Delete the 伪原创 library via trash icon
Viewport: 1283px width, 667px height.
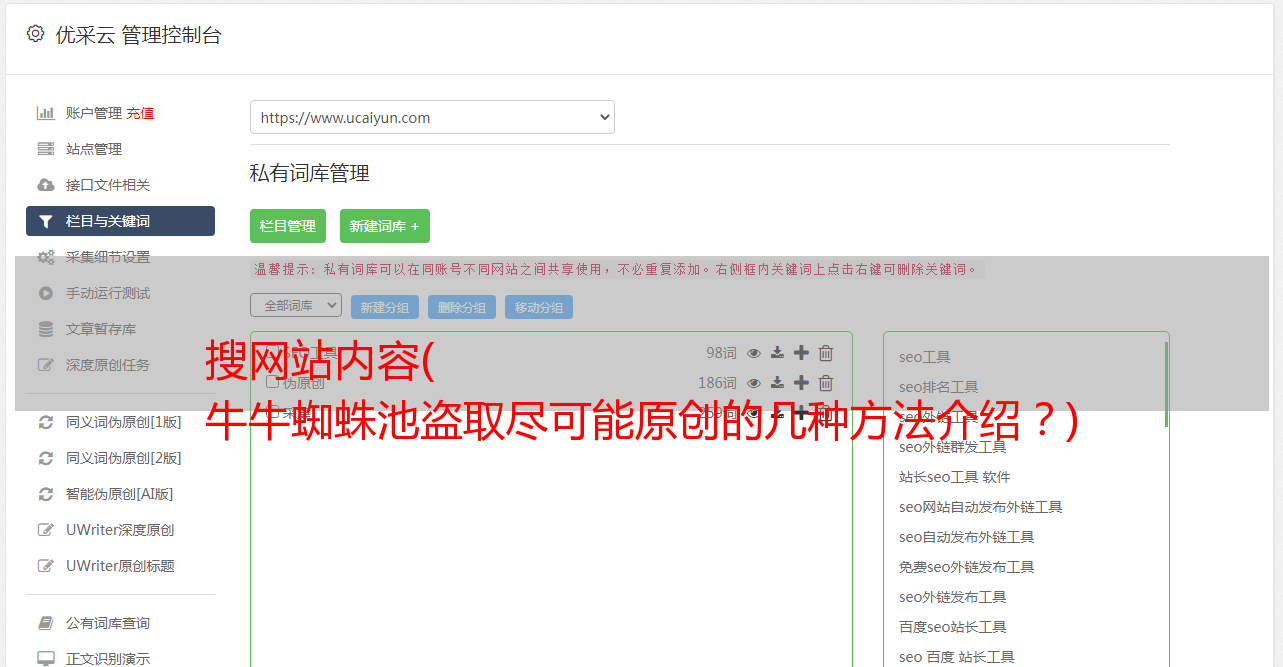tap(826, 383)
